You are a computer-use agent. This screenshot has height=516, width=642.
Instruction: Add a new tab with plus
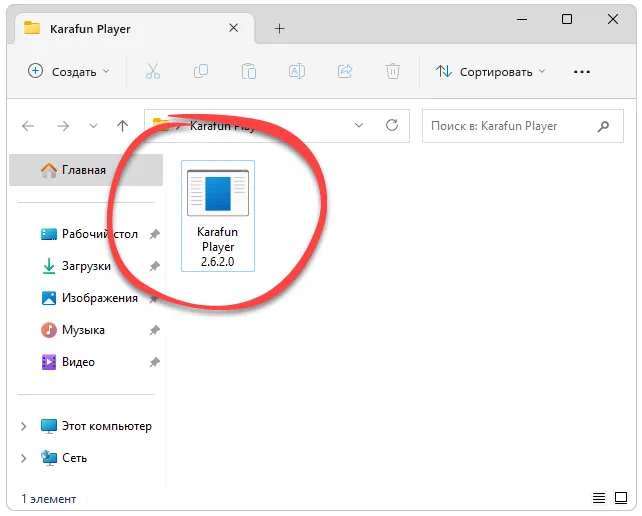pyautogui.click(x=279, y=29)
